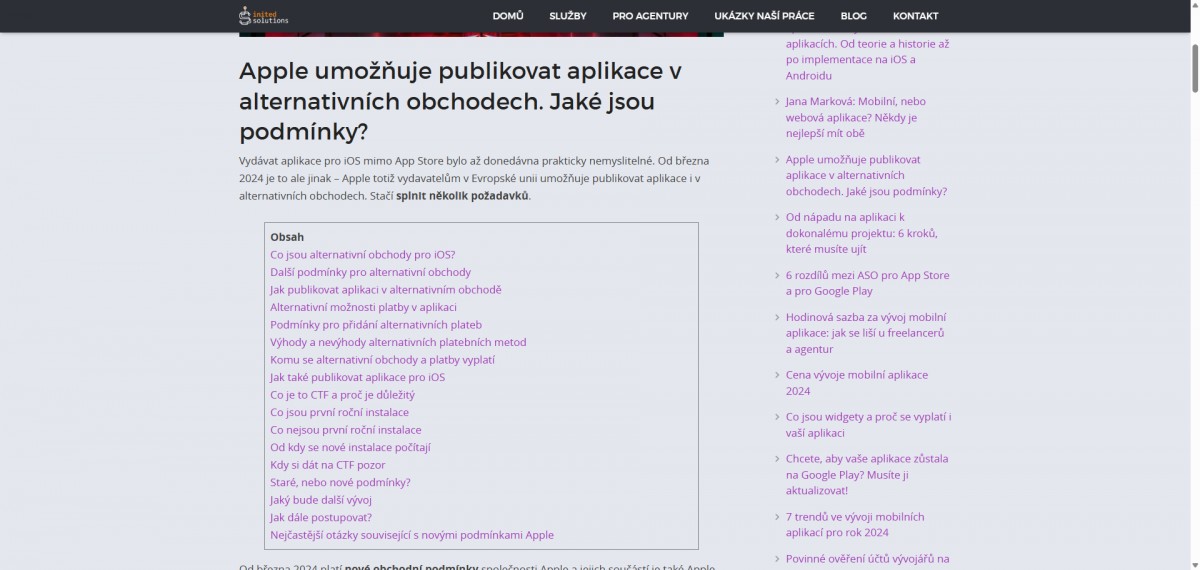Open 'Hodinová sazba za vývoj mobilní aplikace' post
1200x570 pixels.
(866, 333)
